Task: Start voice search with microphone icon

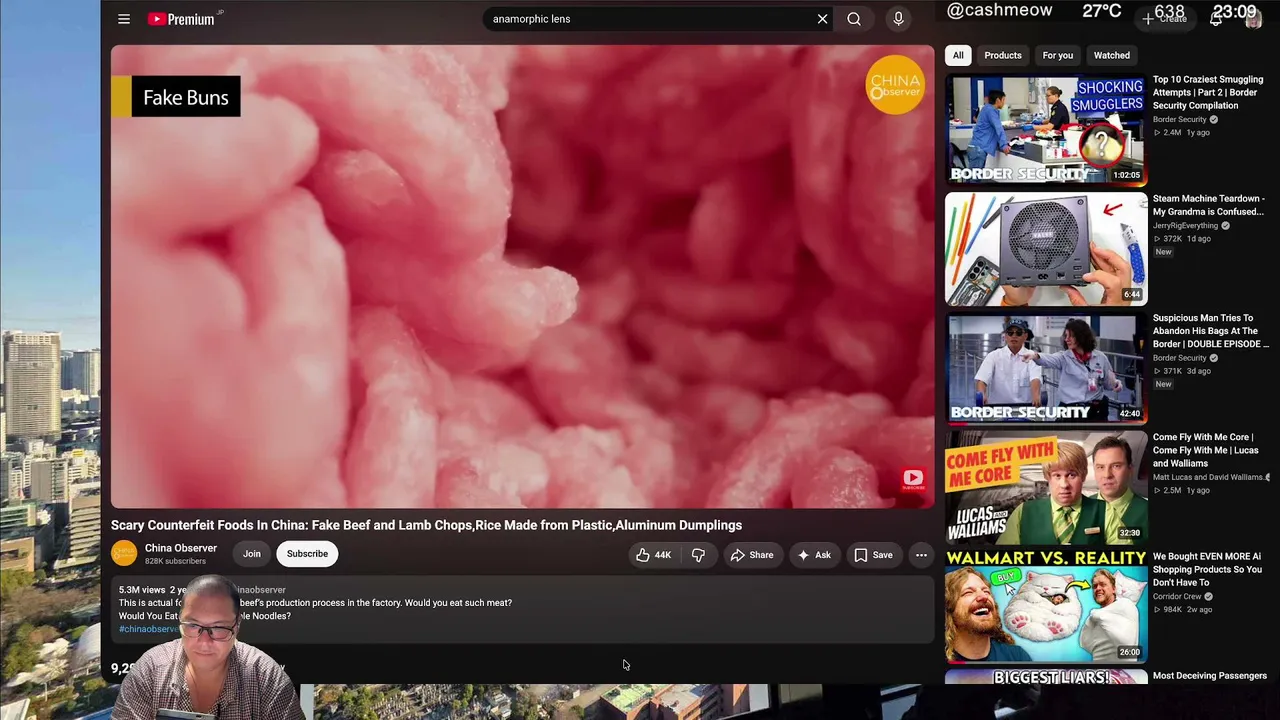Action: (898, 19)
